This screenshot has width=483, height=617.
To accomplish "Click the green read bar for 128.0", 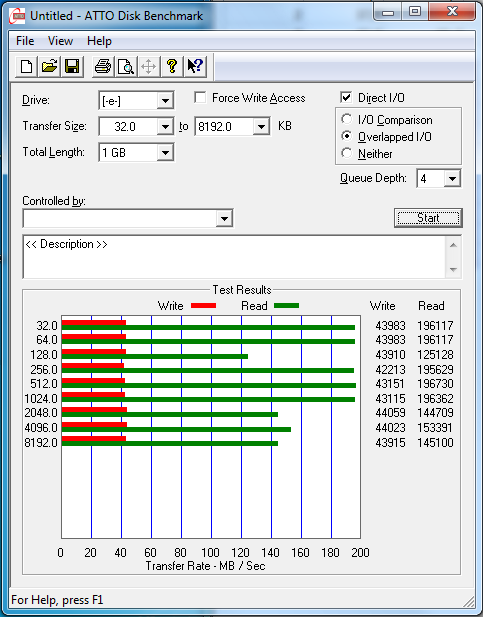I will (x=155, y=357).
